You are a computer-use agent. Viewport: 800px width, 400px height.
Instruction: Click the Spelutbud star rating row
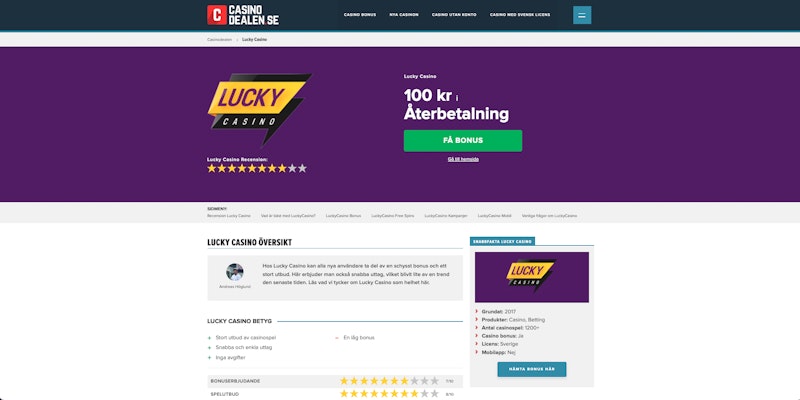(x=335, y=394)
